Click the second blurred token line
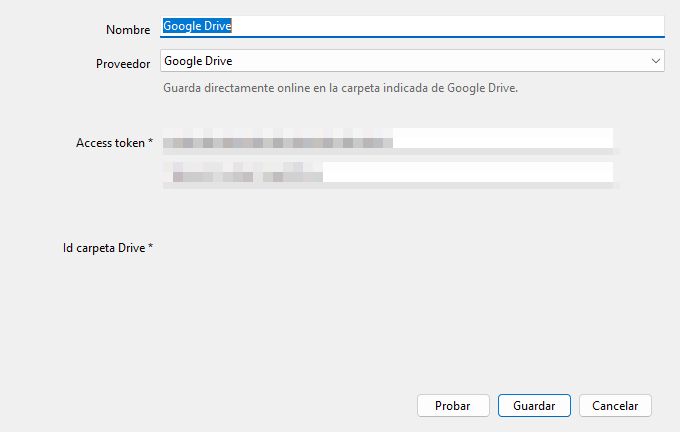Image resolution: width=680 pixels, height=432 pixels. tap(391, 175)
